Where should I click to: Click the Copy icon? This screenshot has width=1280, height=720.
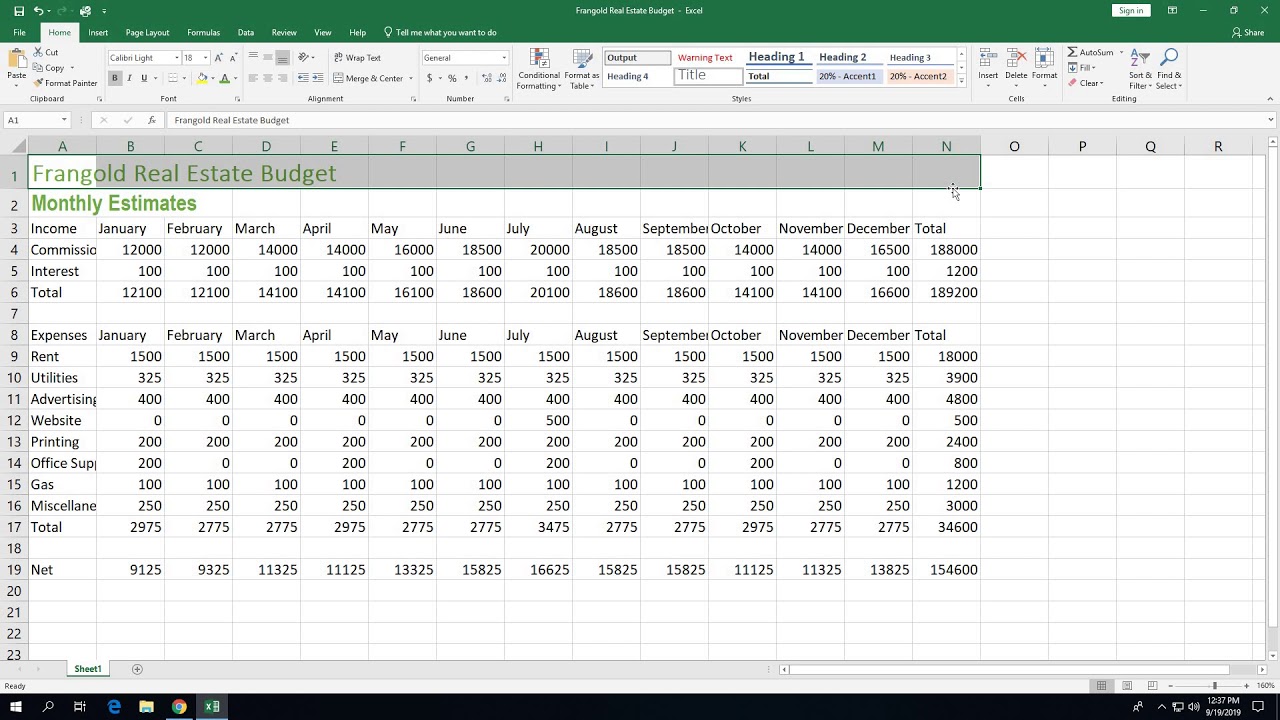coord(38,68)
